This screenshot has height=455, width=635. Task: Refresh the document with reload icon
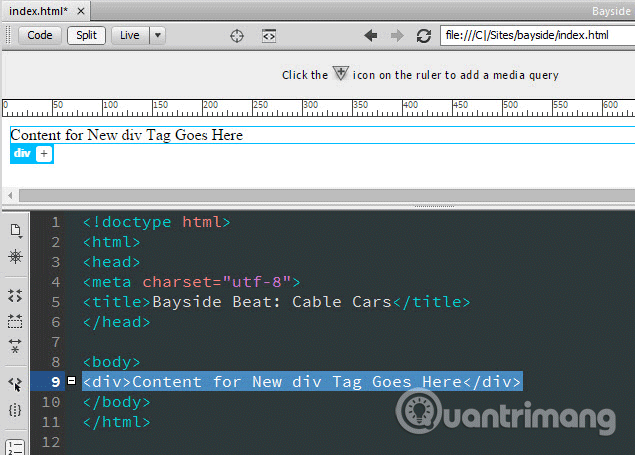click(x=424, y=36)
